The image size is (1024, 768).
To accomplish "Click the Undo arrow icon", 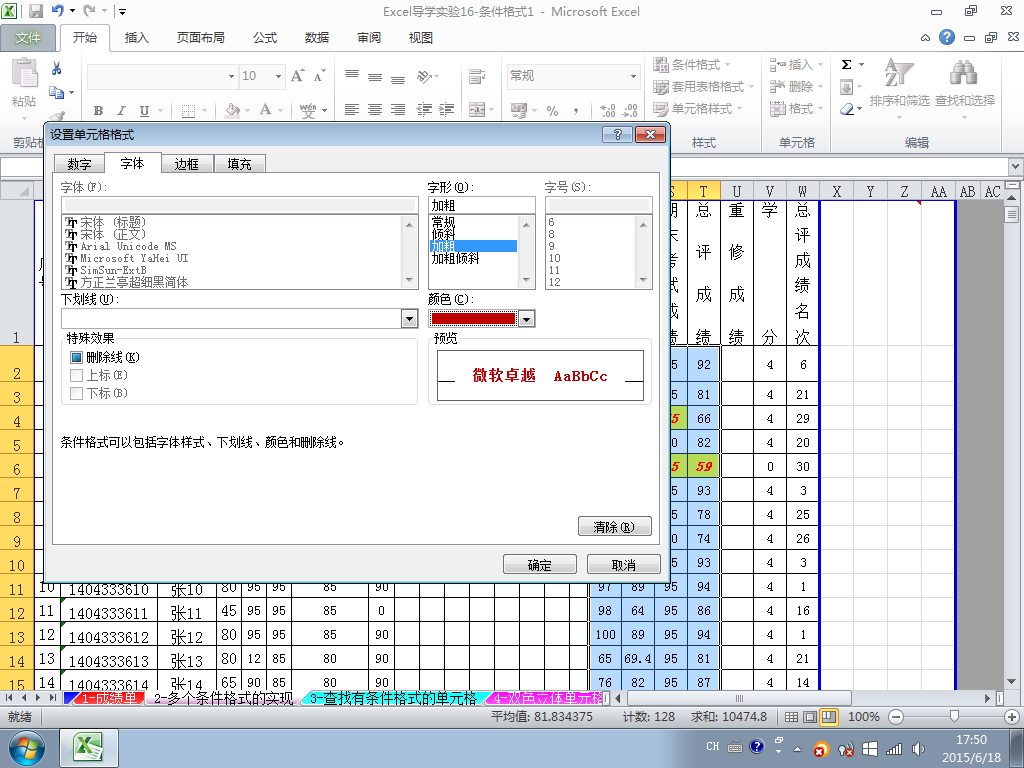I will [x=57, y=11].
